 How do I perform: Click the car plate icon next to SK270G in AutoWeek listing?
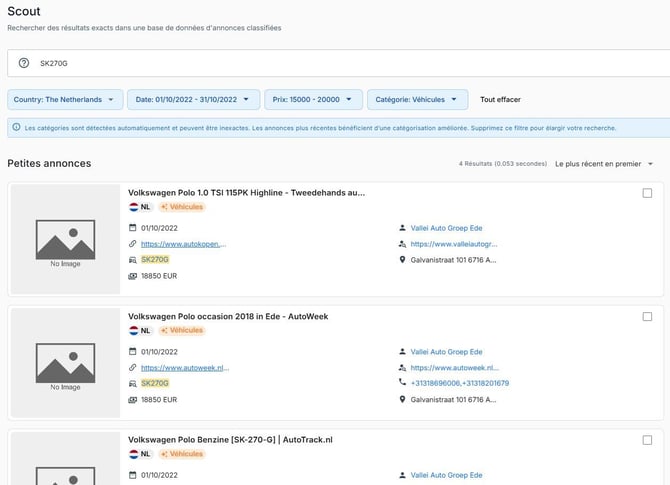click(133, 383)
